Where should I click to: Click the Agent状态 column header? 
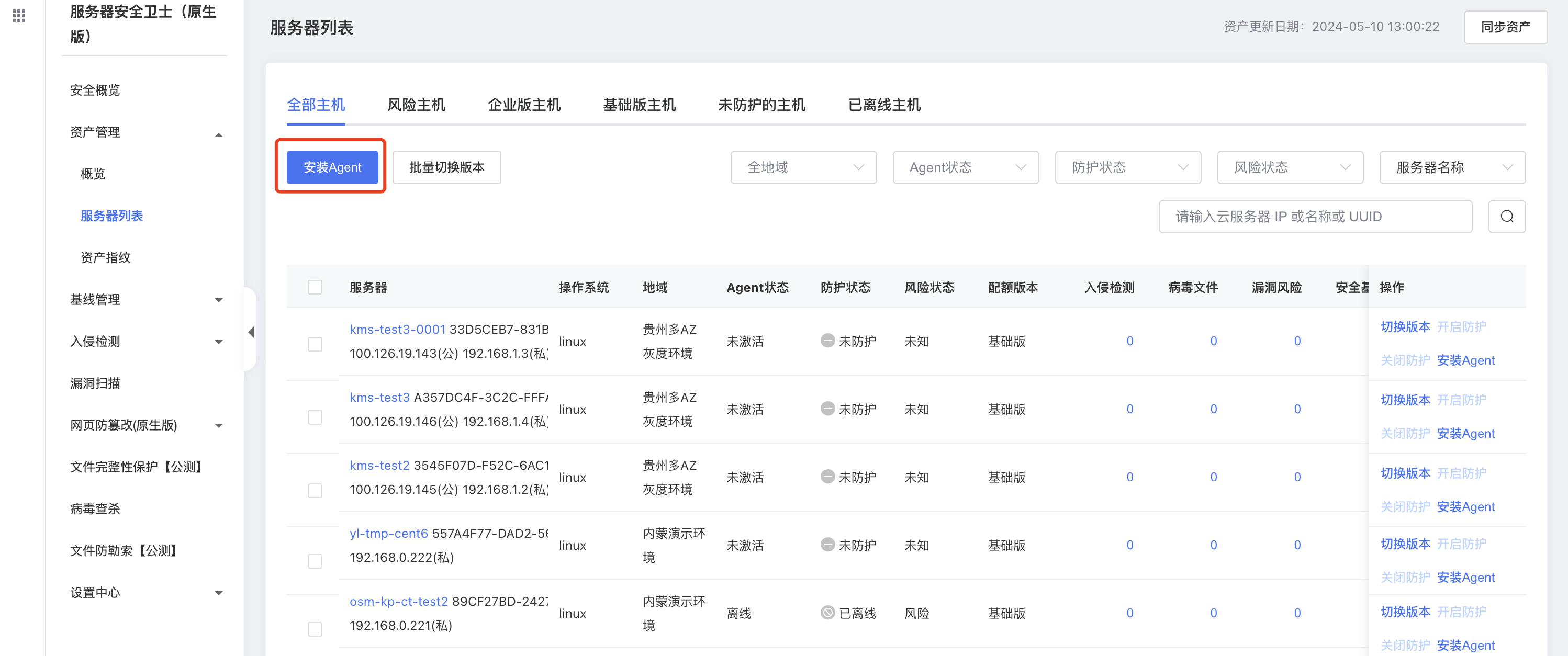[757, 287]
